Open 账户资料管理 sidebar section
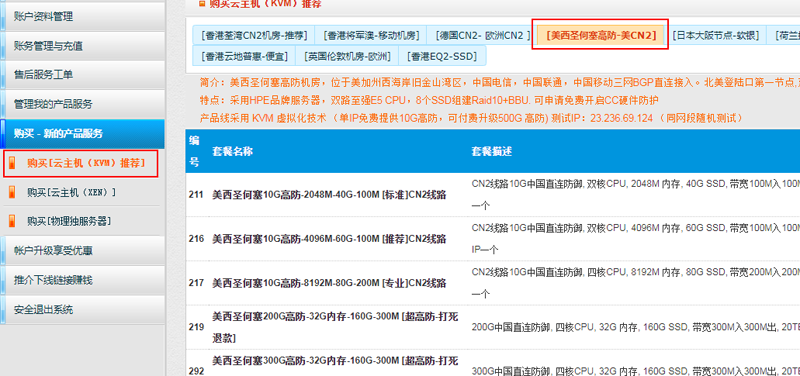This screenshot has width=800, height=376. pos(83,16)
